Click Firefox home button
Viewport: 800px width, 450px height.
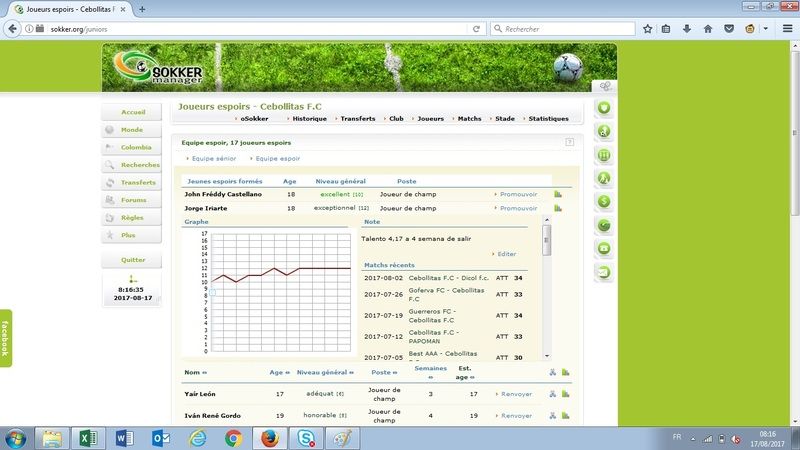click(x=707, y=29)
